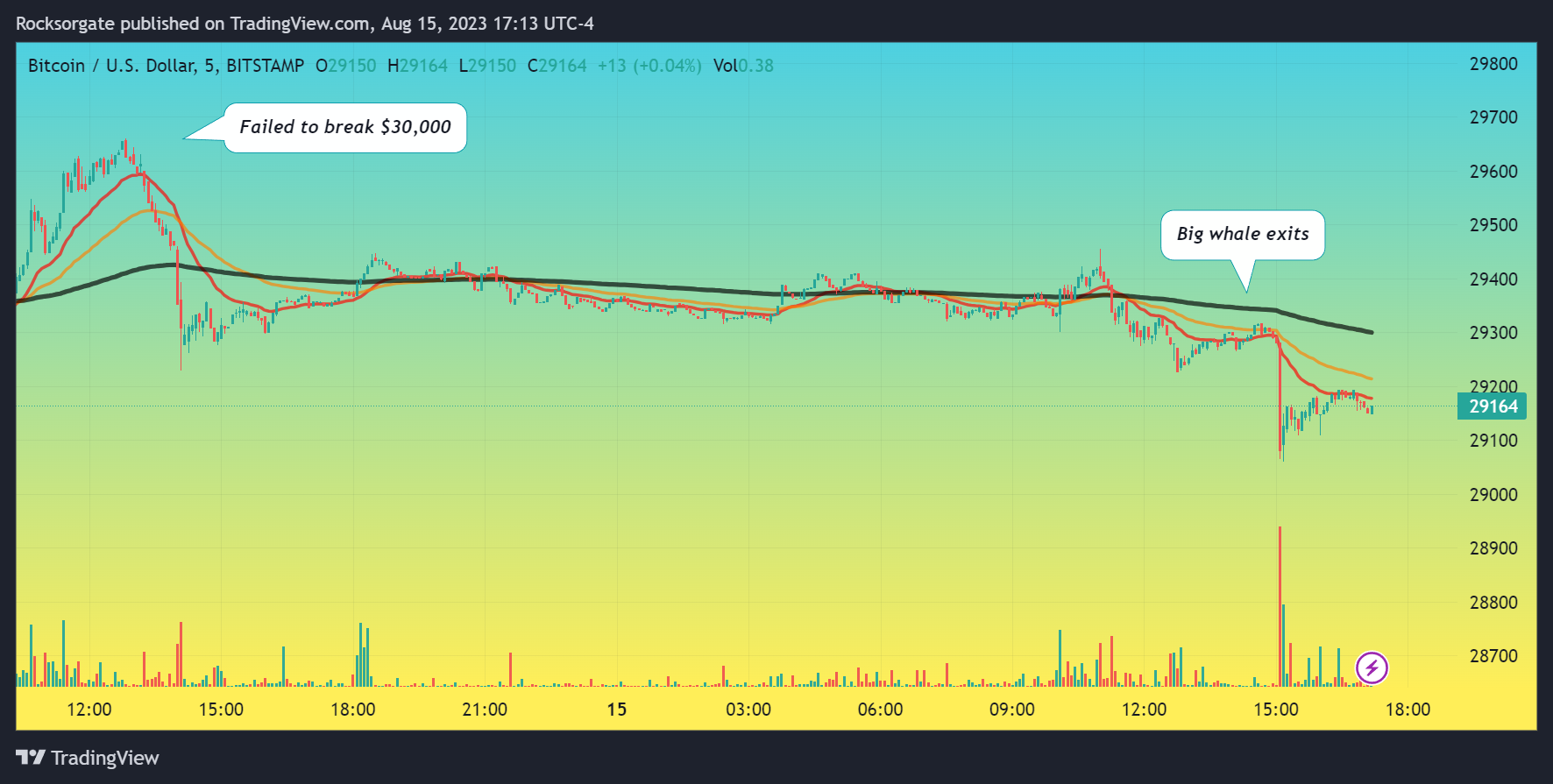This screenshot has height=784, width=1553.
Task: Click the 29100 price axis label
Action: point(1493,441)
